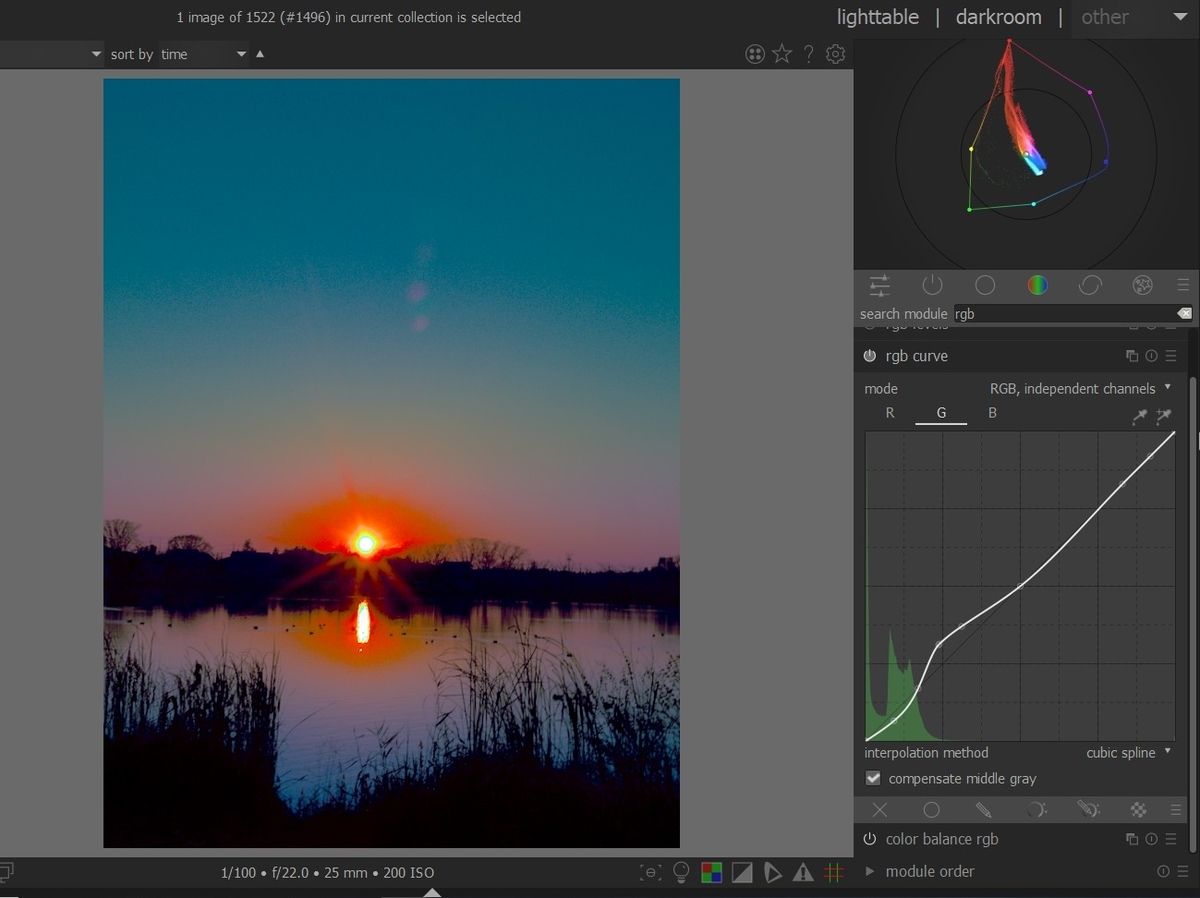Reset color balance rgb parameters
This screenshot has width=1200, height=898.
click(x=1151, y=839)
